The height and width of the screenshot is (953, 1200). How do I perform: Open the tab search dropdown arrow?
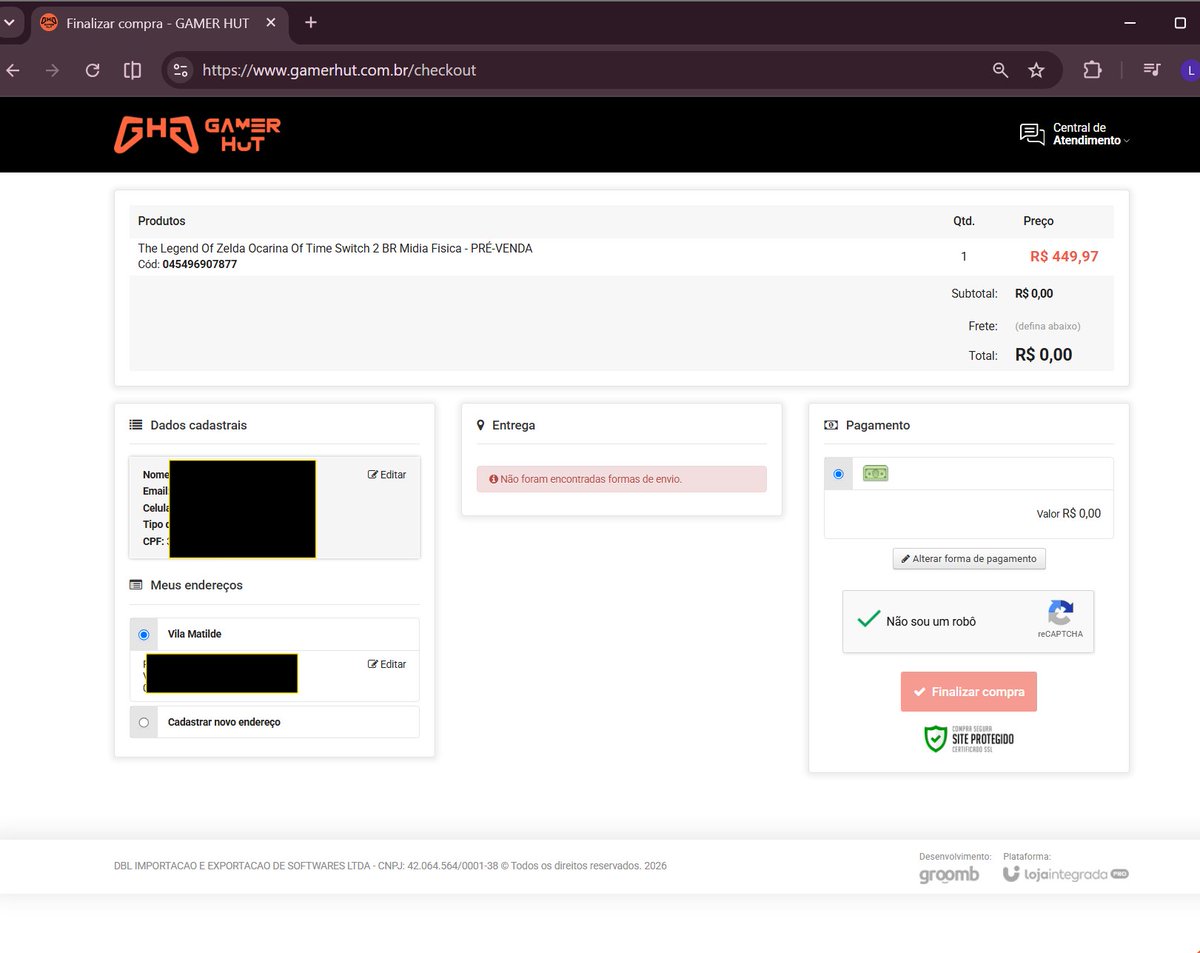[8, 22]
